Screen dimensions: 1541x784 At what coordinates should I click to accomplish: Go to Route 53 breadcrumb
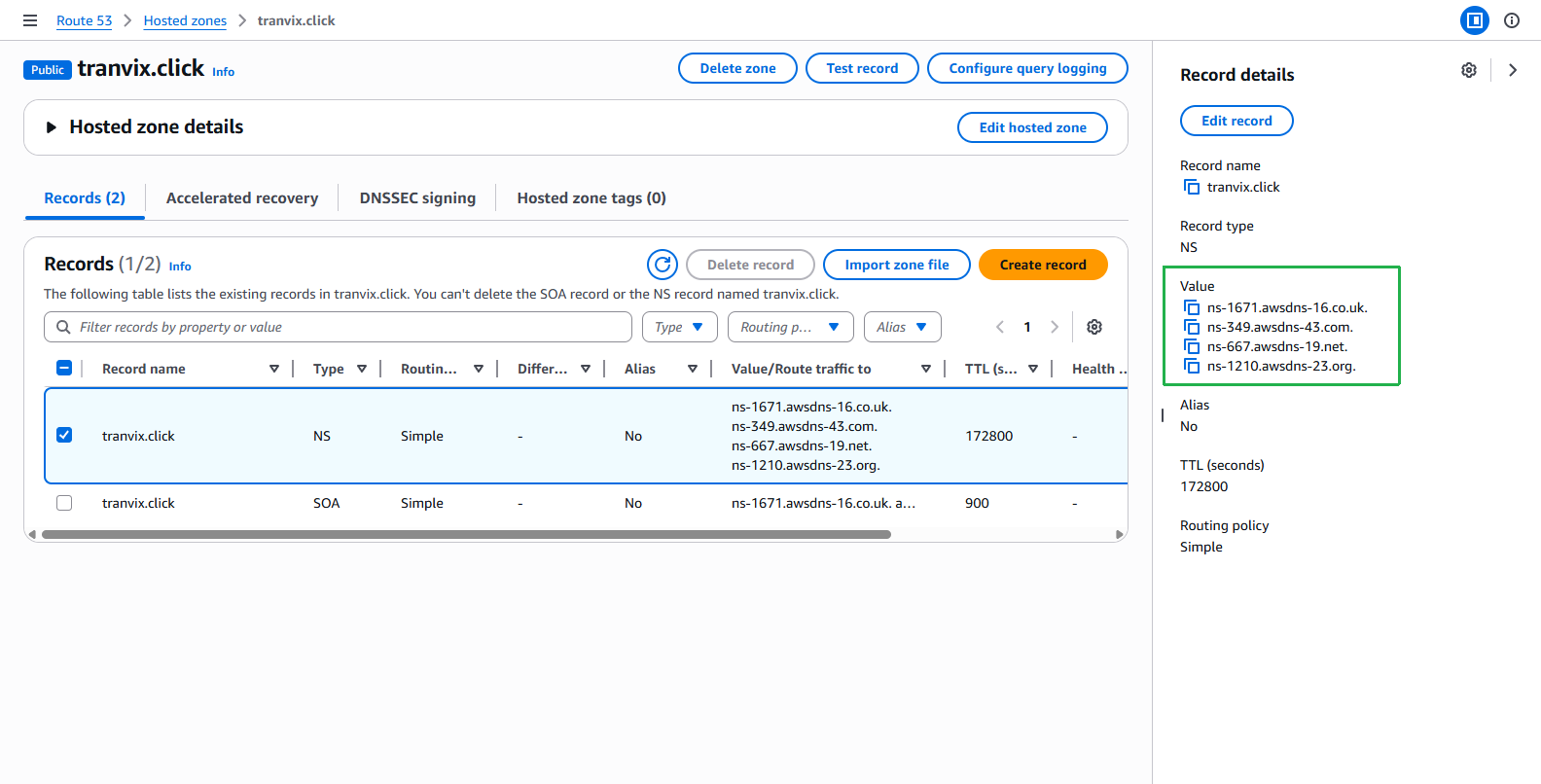pyautogui.click(x=84, y=20)
